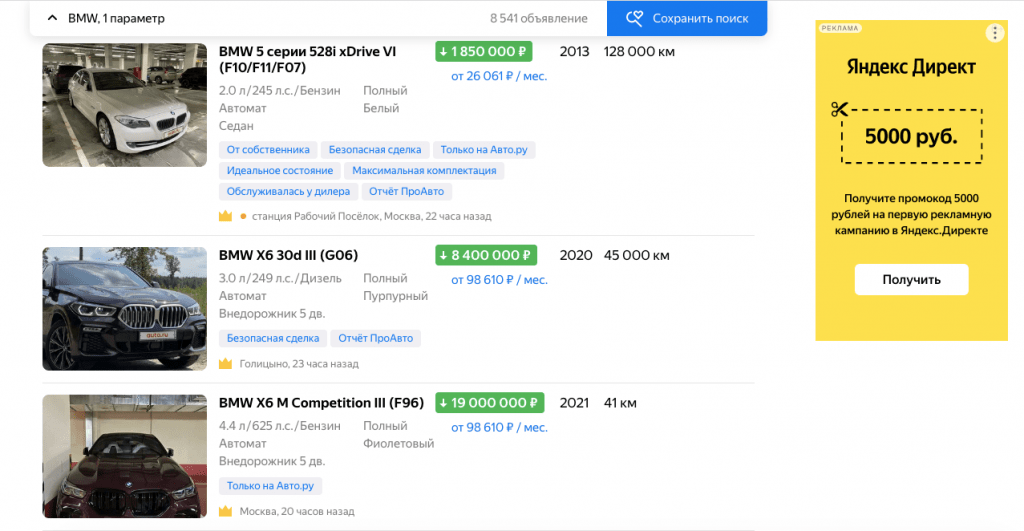Viewport: 1024px width, 531px height.
Task: Click the 128 000 км mileage value
Action: click(639, 52)
